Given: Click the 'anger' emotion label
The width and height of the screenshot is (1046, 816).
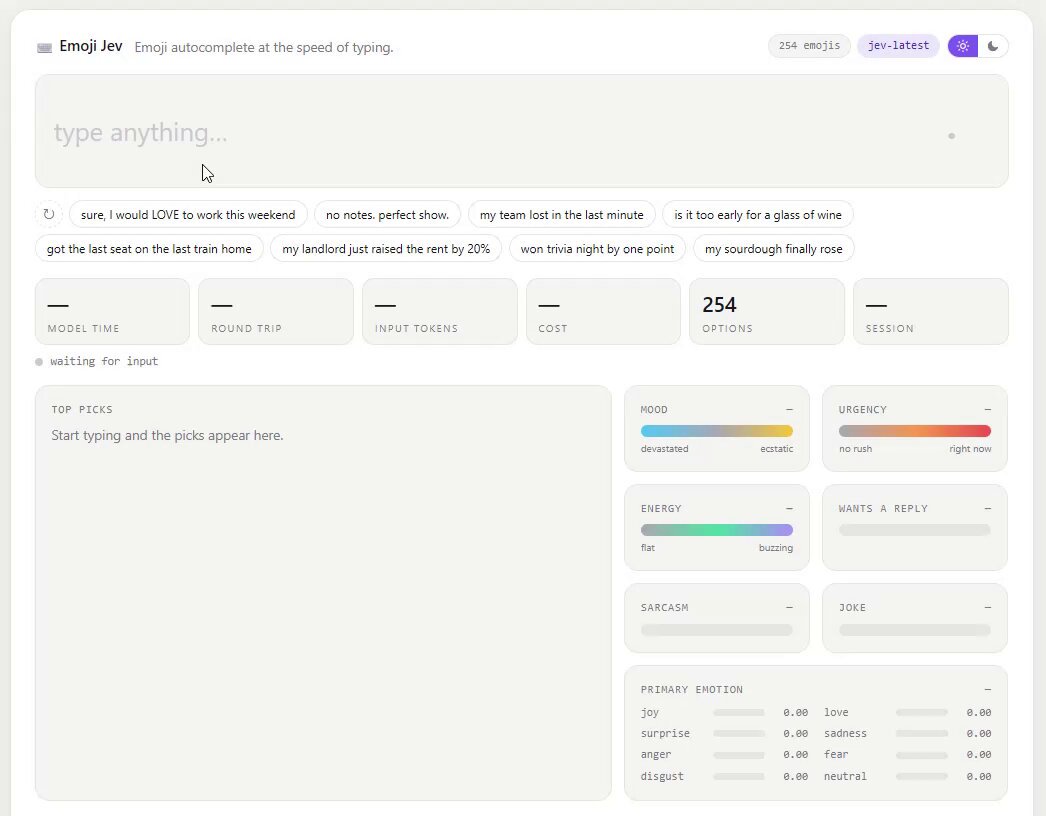Looking at the screenshot, I should click(x=656, y=755).
